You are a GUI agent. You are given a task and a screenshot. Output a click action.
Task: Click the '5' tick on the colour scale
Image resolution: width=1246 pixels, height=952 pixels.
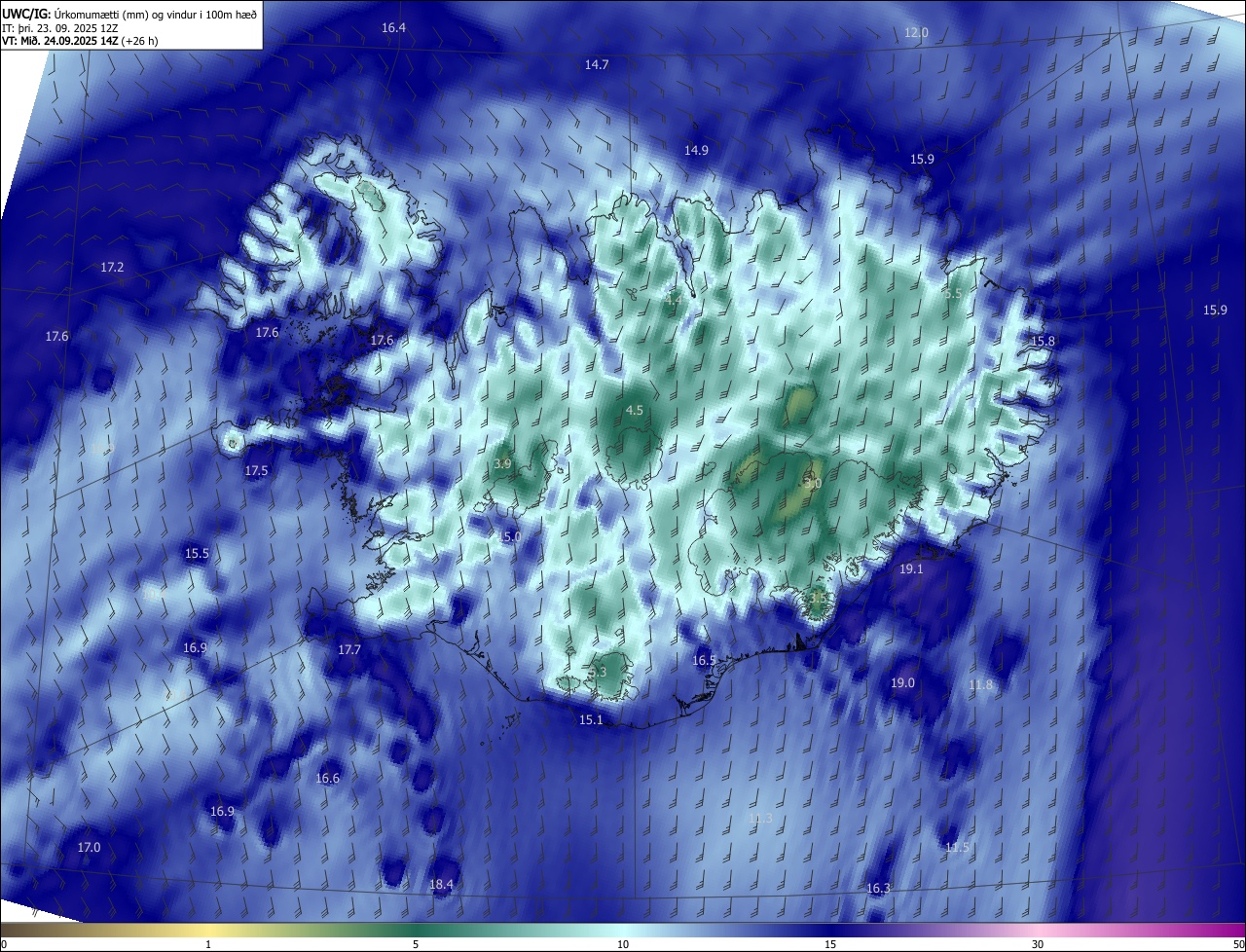[416, 944]
